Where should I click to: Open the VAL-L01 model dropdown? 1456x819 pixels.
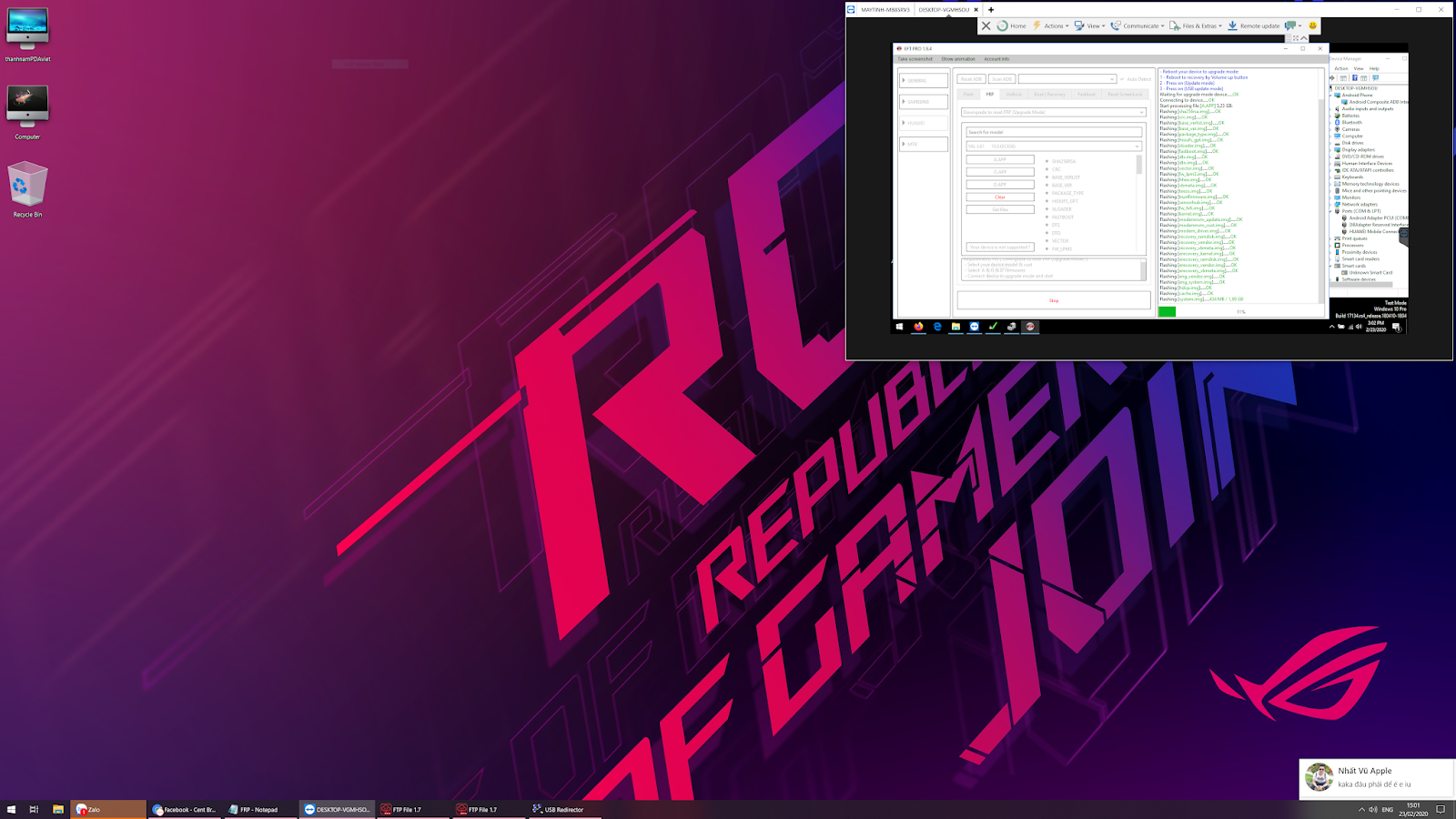[x=1054, y=146]
